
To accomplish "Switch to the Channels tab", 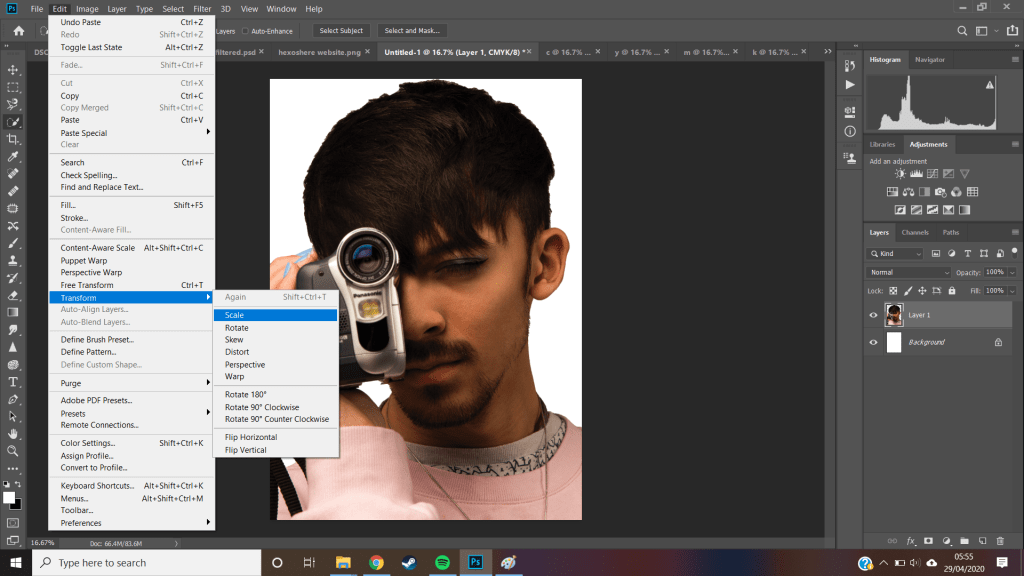I will [x=914, y=232].
